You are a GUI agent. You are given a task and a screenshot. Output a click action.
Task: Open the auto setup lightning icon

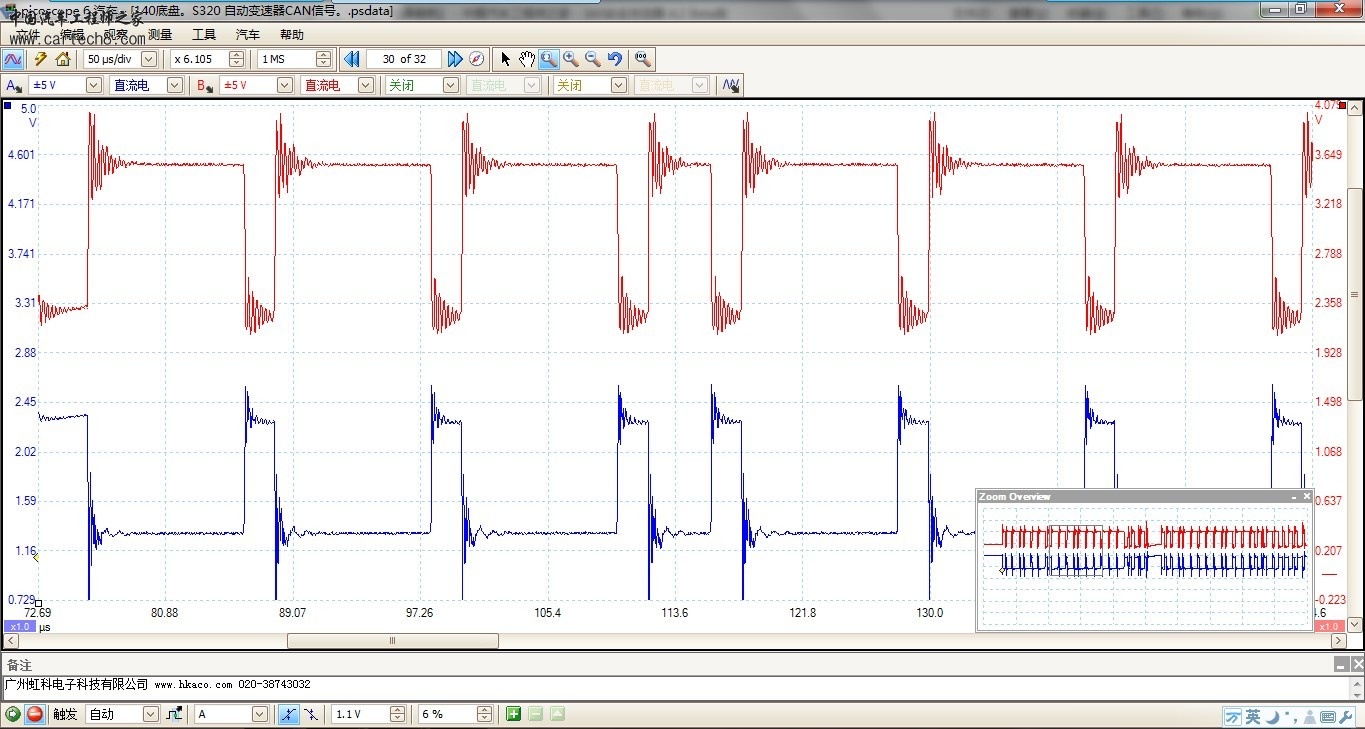tap(41, 59)
